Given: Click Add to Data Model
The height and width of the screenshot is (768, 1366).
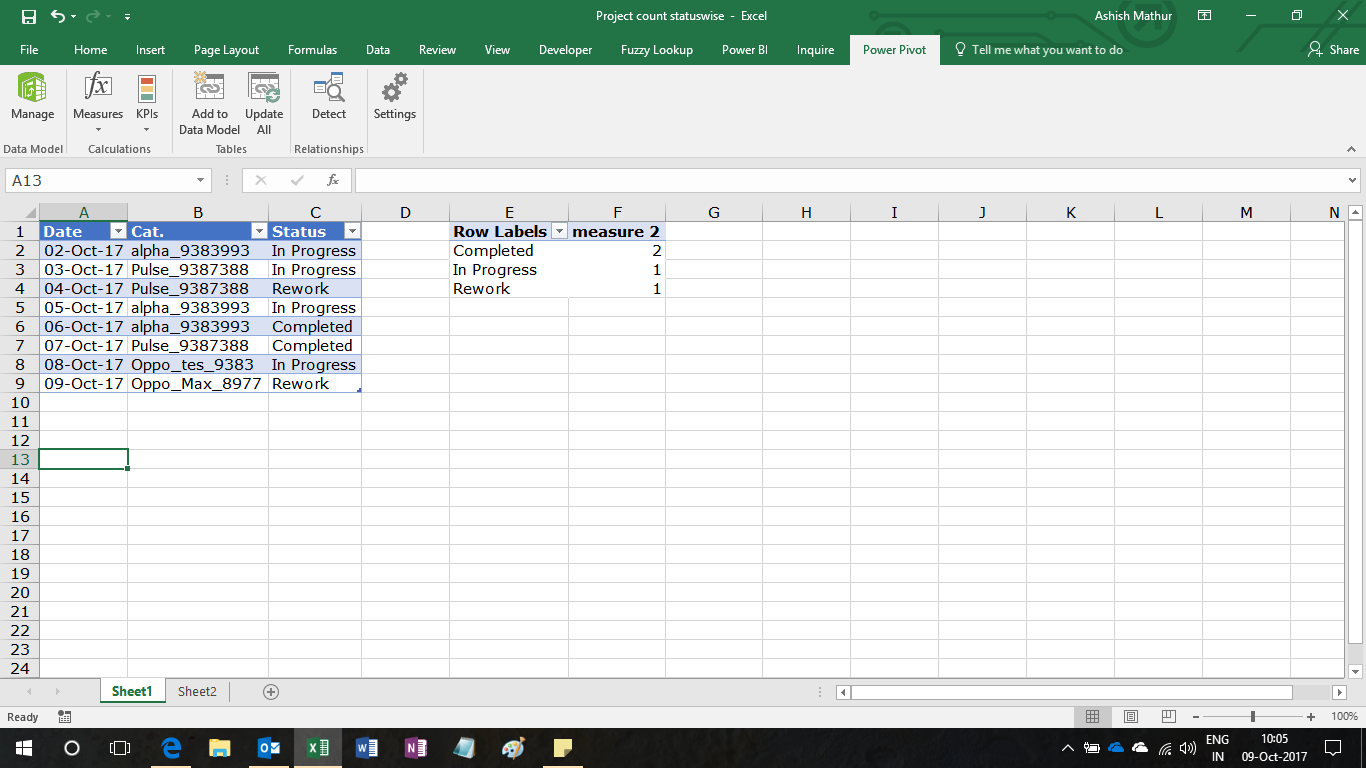Looking at the screenshot, I should pos(209,103).
